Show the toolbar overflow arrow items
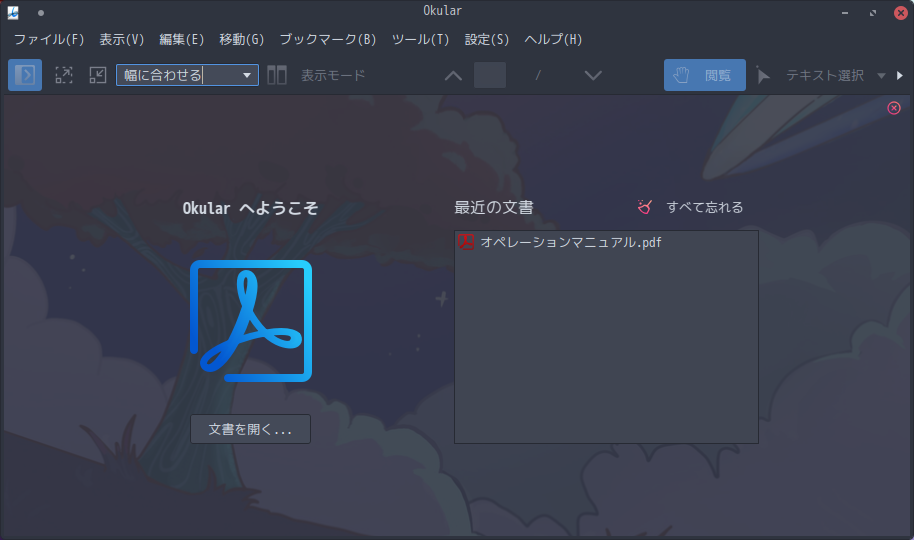 899,76
